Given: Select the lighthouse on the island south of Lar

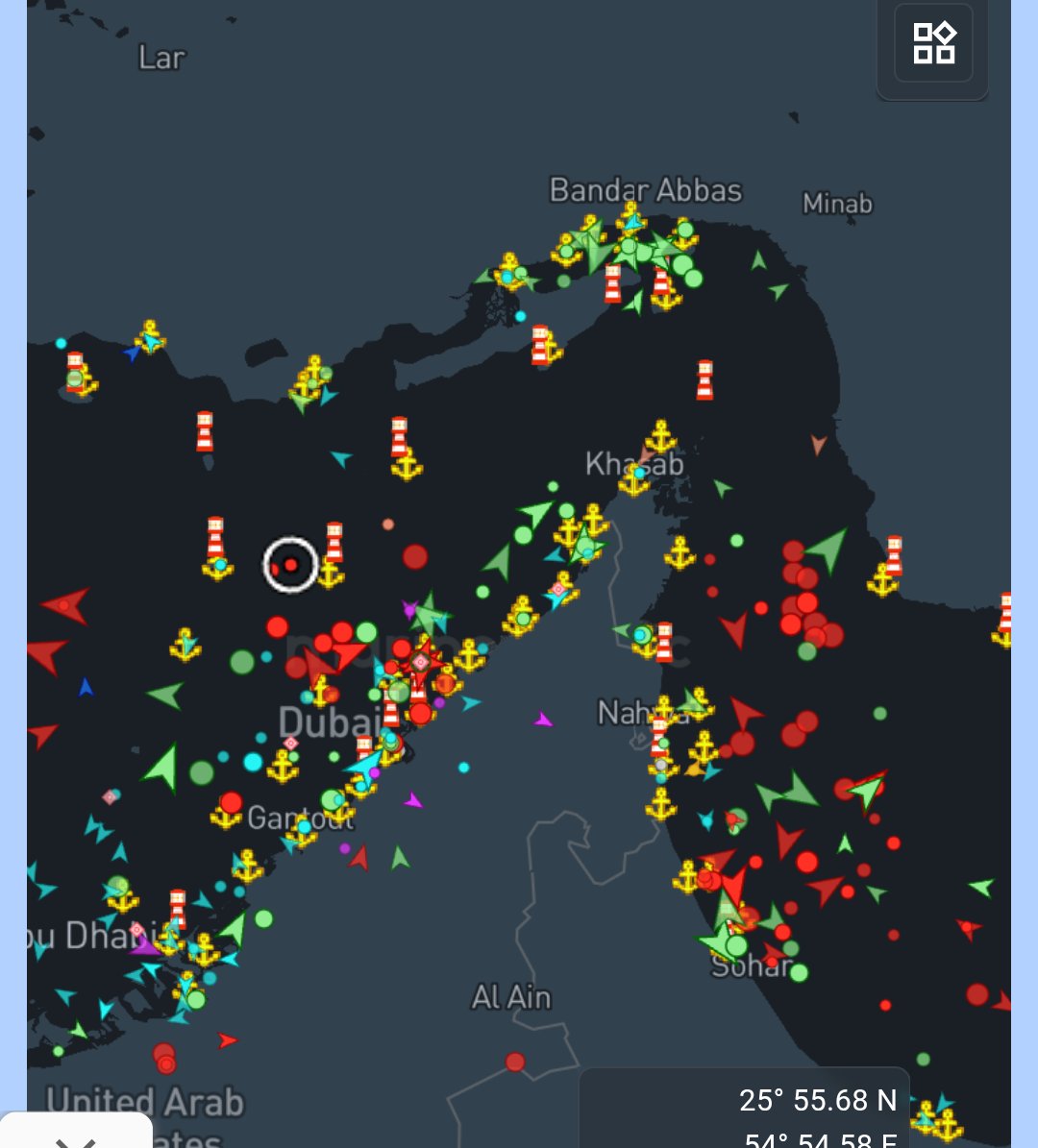Looking at the screenshot, I should (x=205, y=431).
